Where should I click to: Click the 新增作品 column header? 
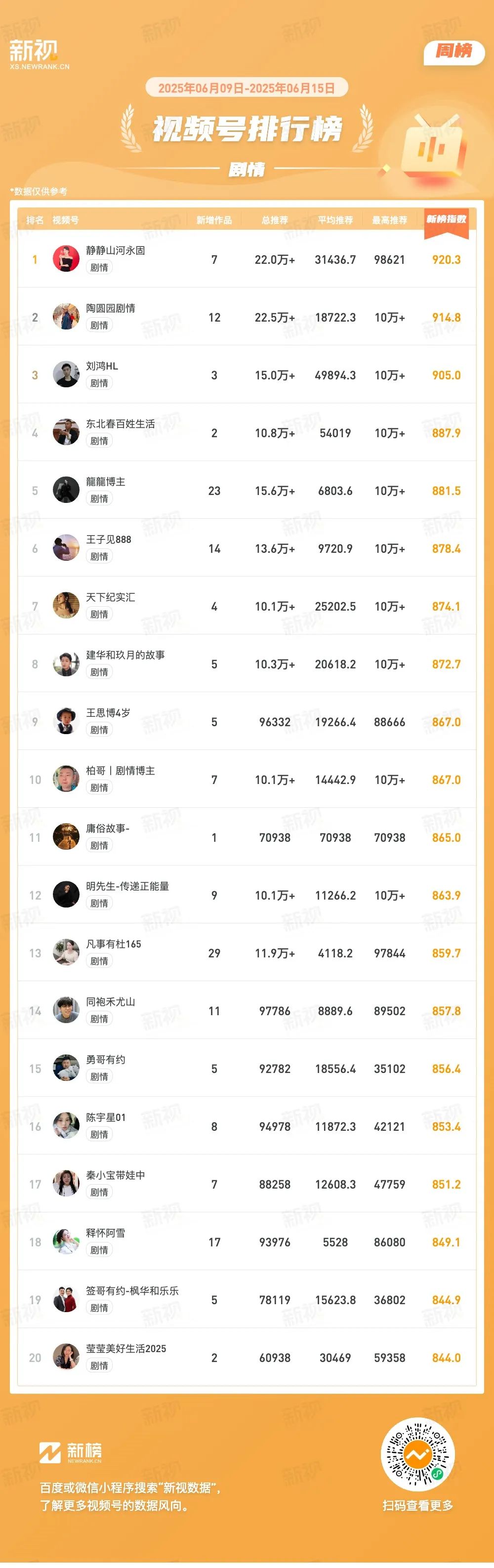point(214,220)
